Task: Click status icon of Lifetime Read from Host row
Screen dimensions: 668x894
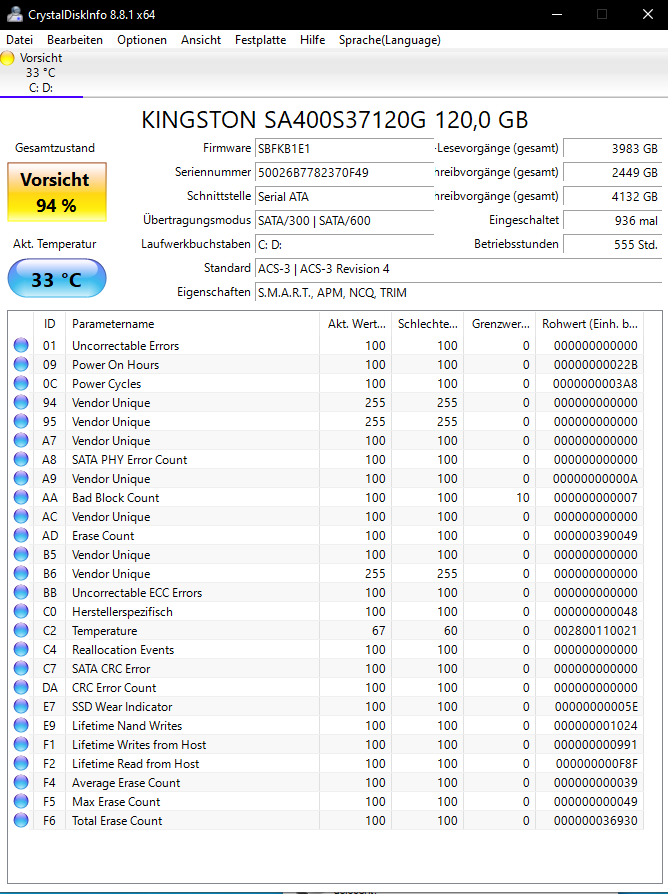Action: 21,763
